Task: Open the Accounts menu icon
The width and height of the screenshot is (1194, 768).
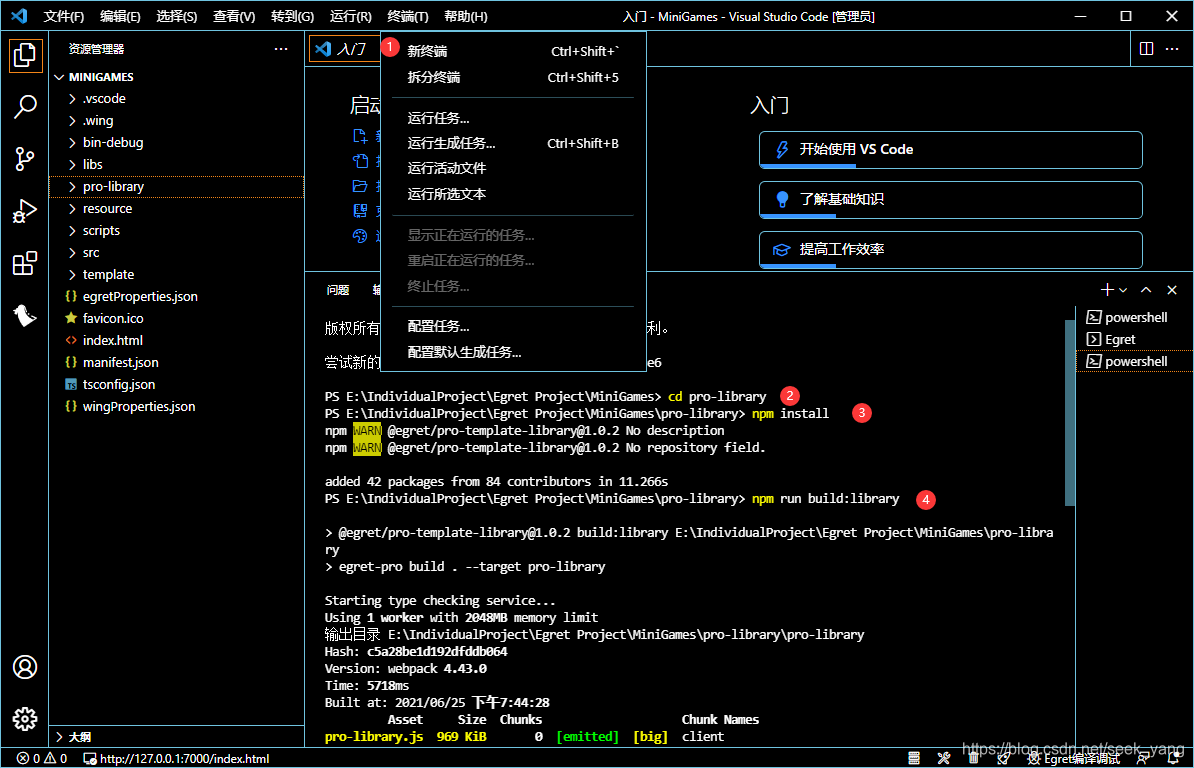Action: click(x=25, y=668)
